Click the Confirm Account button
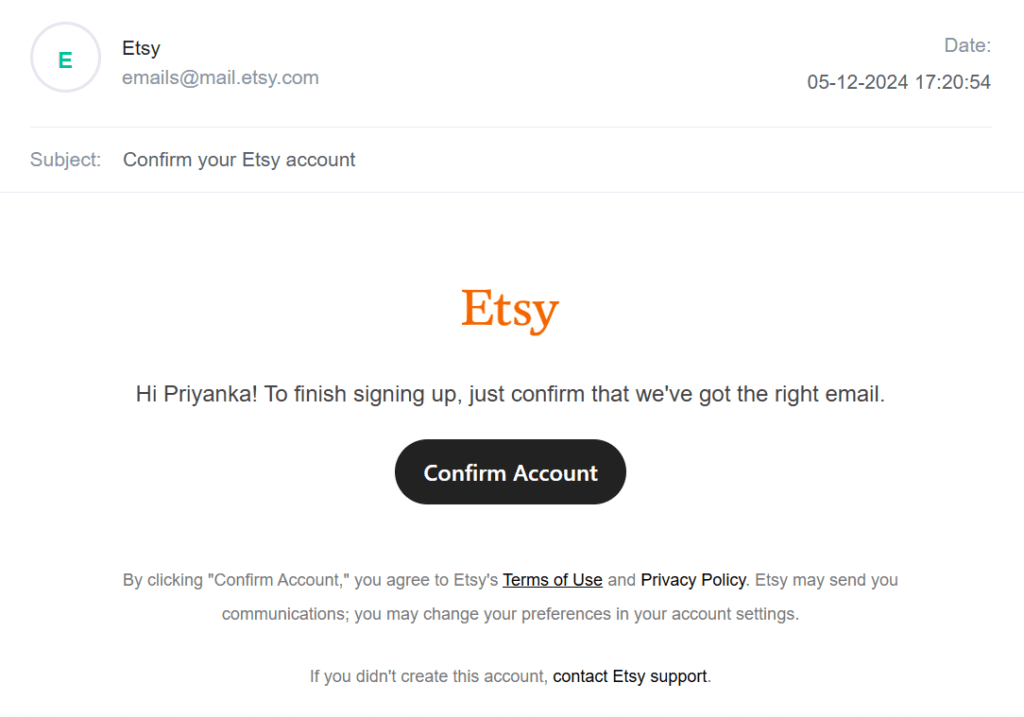1024x717 pixels. (x=510, y=471)
